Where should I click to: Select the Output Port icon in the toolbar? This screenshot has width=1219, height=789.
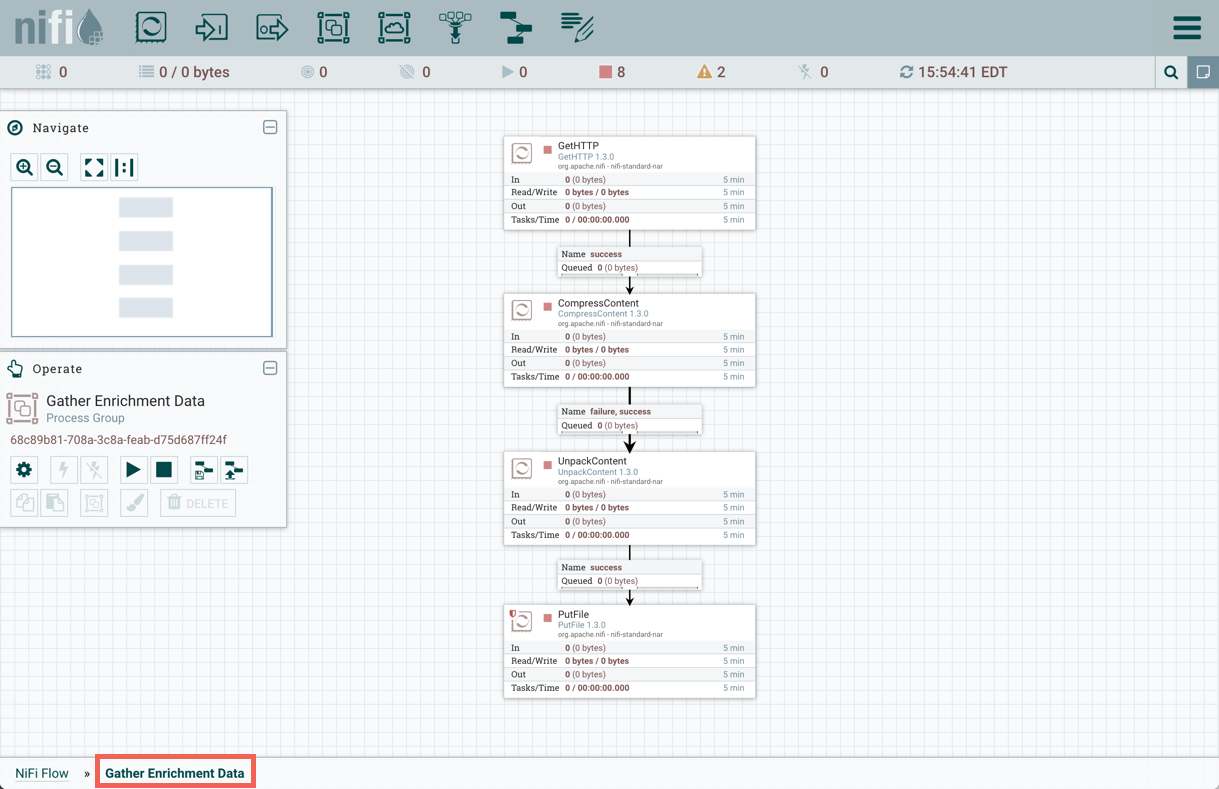tap(272, 27)
